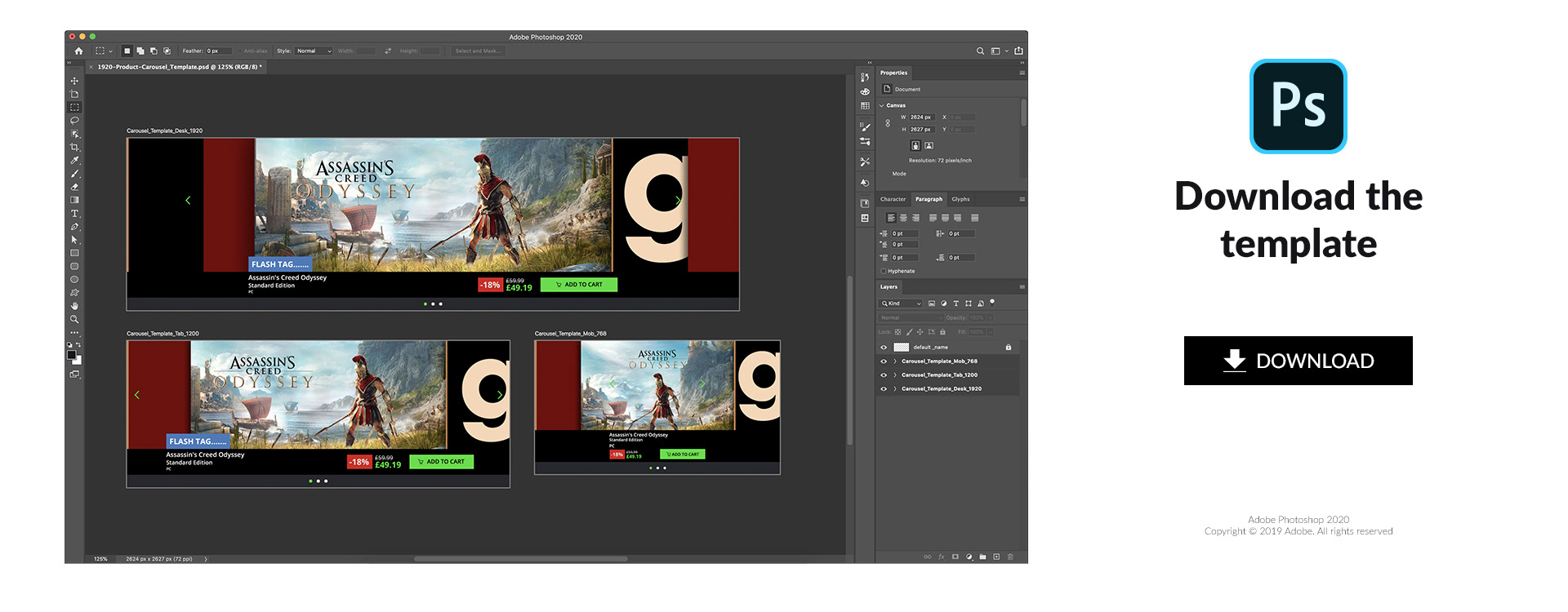The image size is (1568, 612).
Task: Hide the Carousel_Template_Mob_768 layer group
Action: click(x=883, y=361)
